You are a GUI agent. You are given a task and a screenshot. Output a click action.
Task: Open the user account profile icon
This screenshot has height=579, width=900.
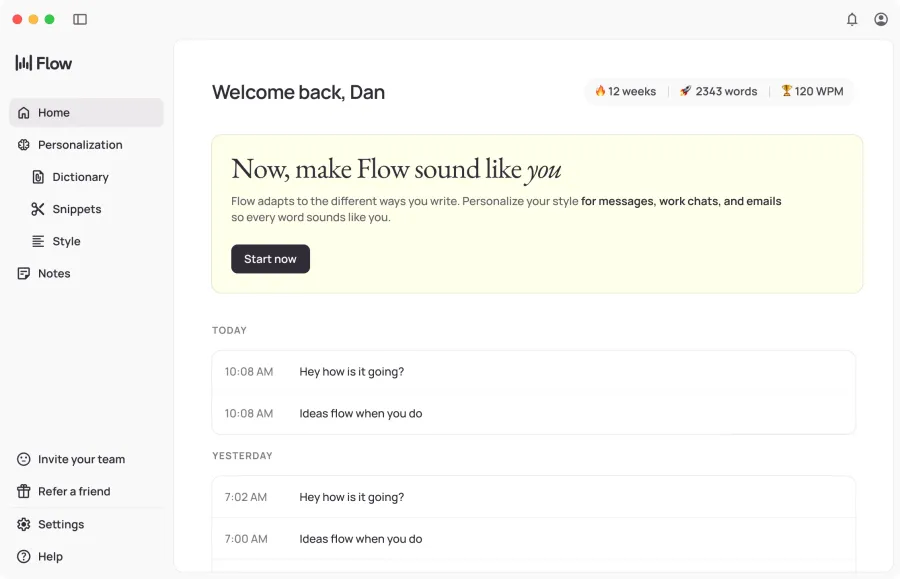pos(881,19)
